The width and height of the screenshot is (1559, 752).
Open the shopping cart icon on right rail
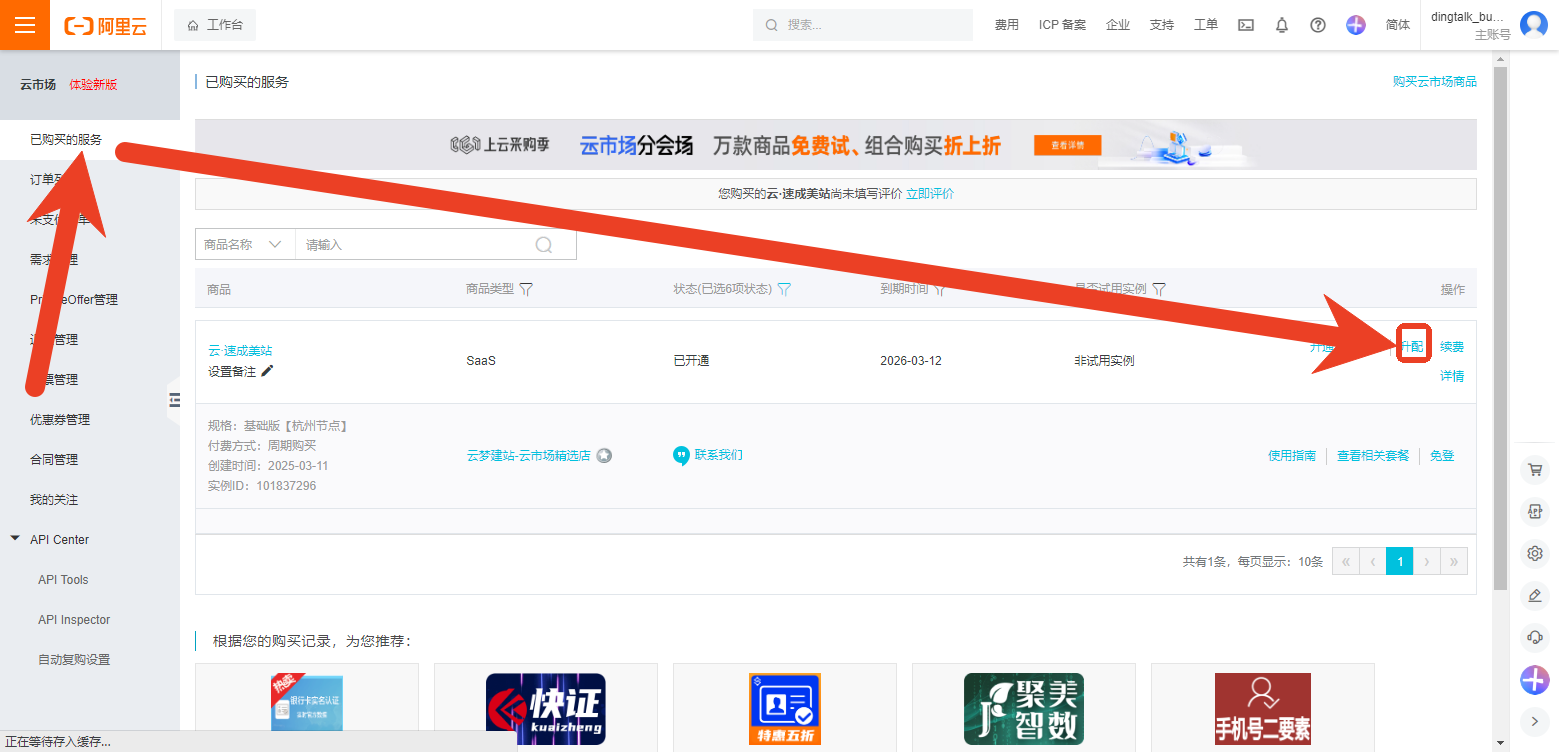point(1535,470)
